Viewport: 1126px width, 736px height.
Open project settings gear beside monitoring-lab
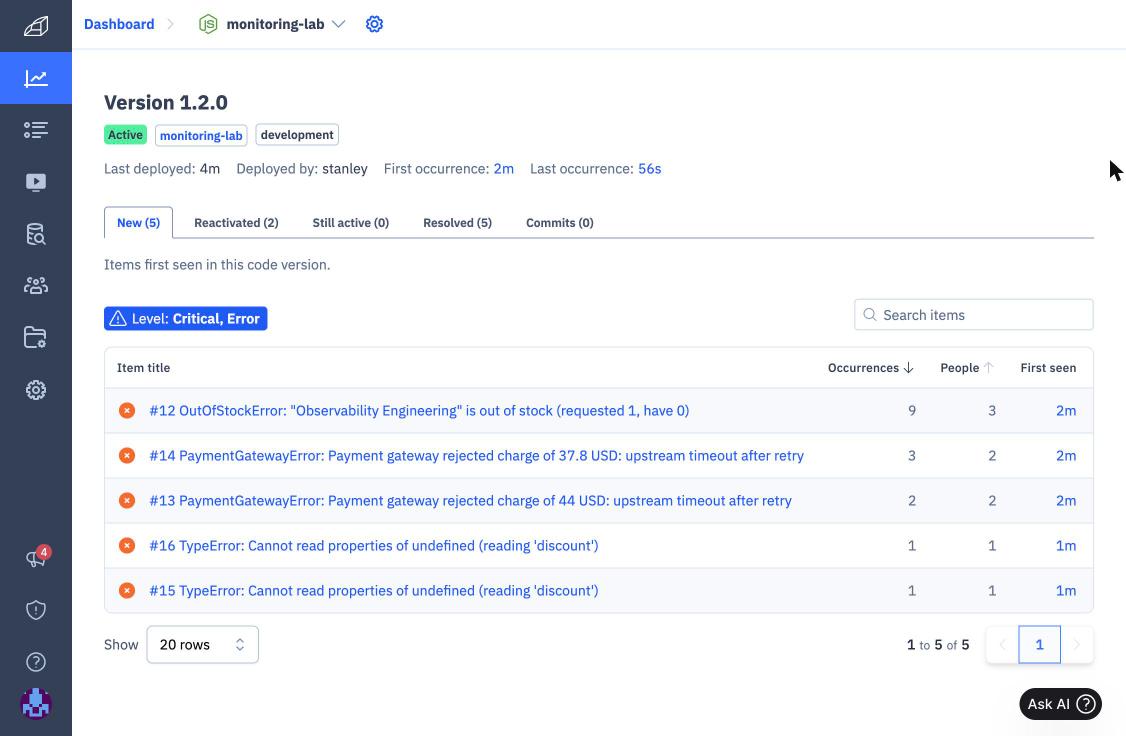[374, 24]
